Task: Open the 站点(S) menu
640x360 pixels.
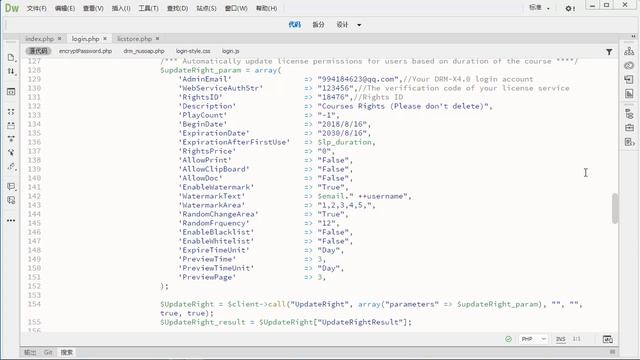Action: [206, 8]
